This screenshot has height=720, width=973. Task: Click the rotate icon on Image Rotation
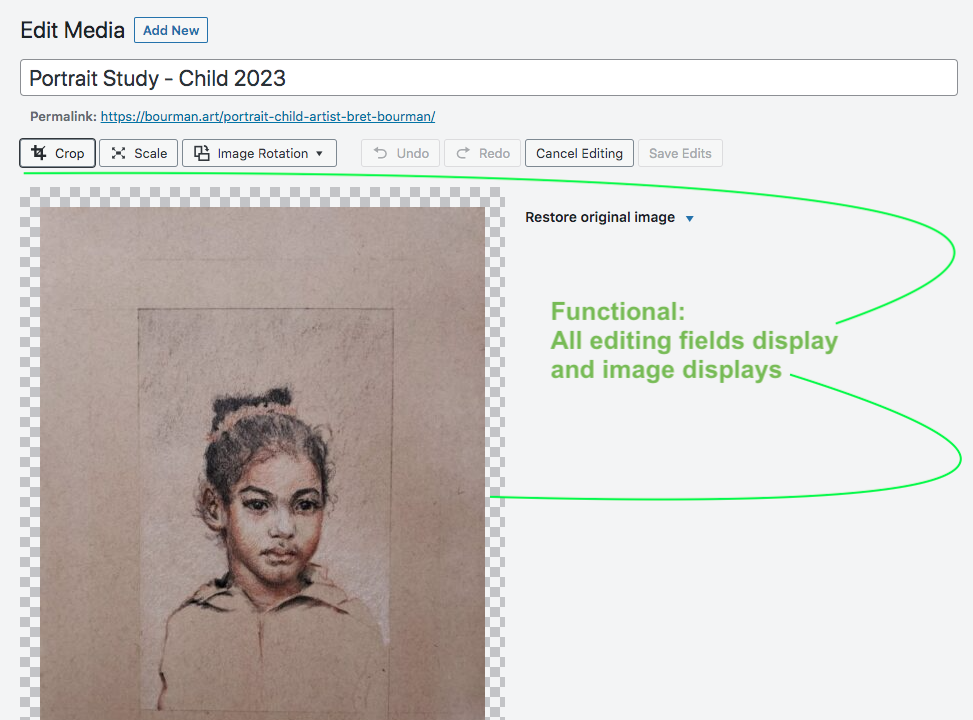[x=202, y=153]
